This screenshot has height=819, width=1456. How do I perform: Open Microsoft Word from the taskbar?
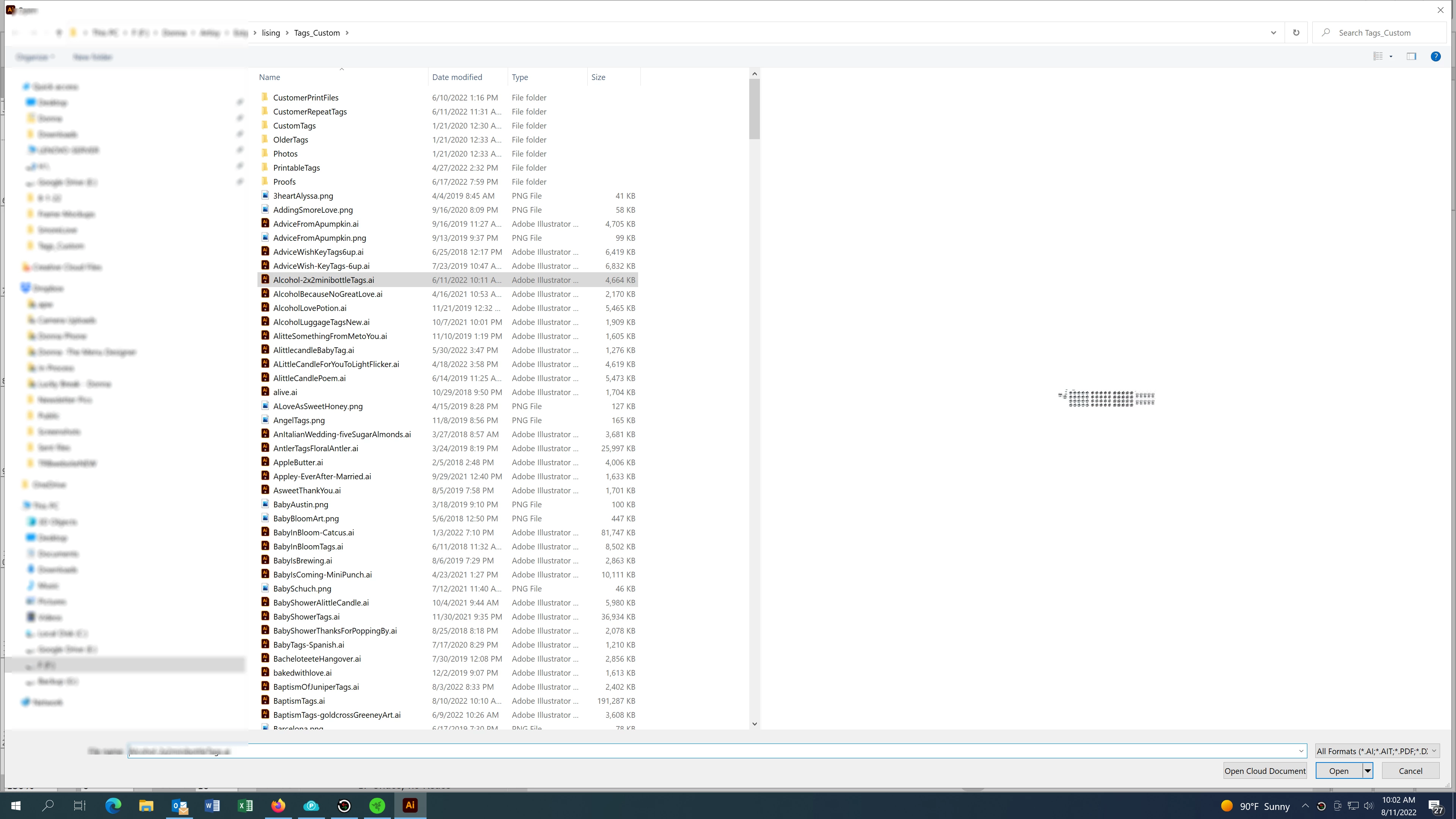tap(212, 805)
